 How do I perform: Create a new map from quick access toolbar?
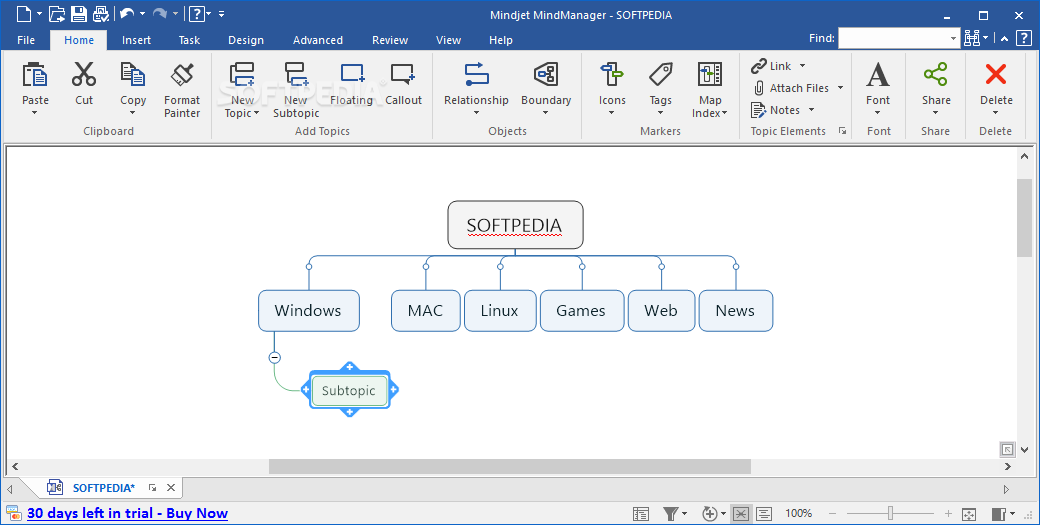23,13
